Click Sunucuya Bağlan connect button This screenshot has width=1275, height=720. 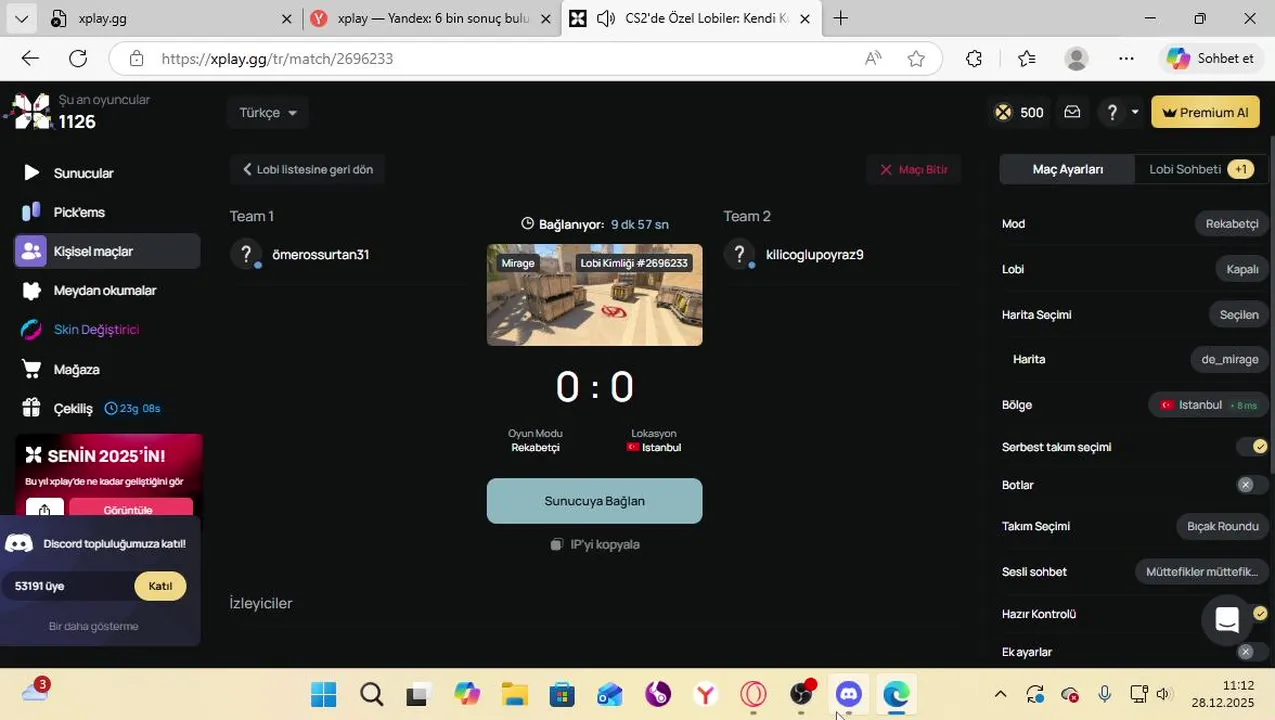click(x=594, y=501)
